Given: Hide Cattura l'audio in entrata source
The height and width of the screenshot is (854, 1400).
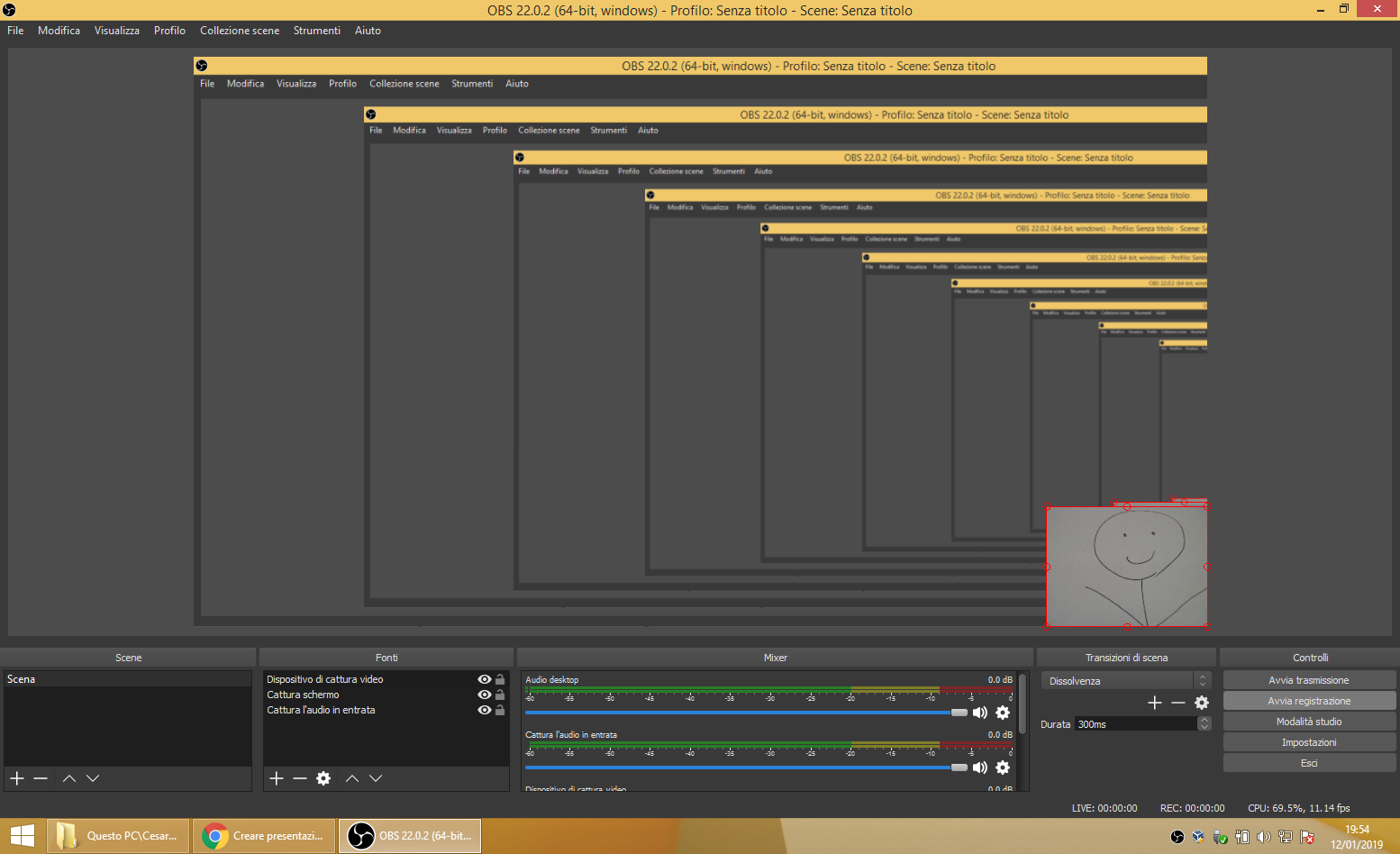Looking at the screenshot, I should click(485, 710).
